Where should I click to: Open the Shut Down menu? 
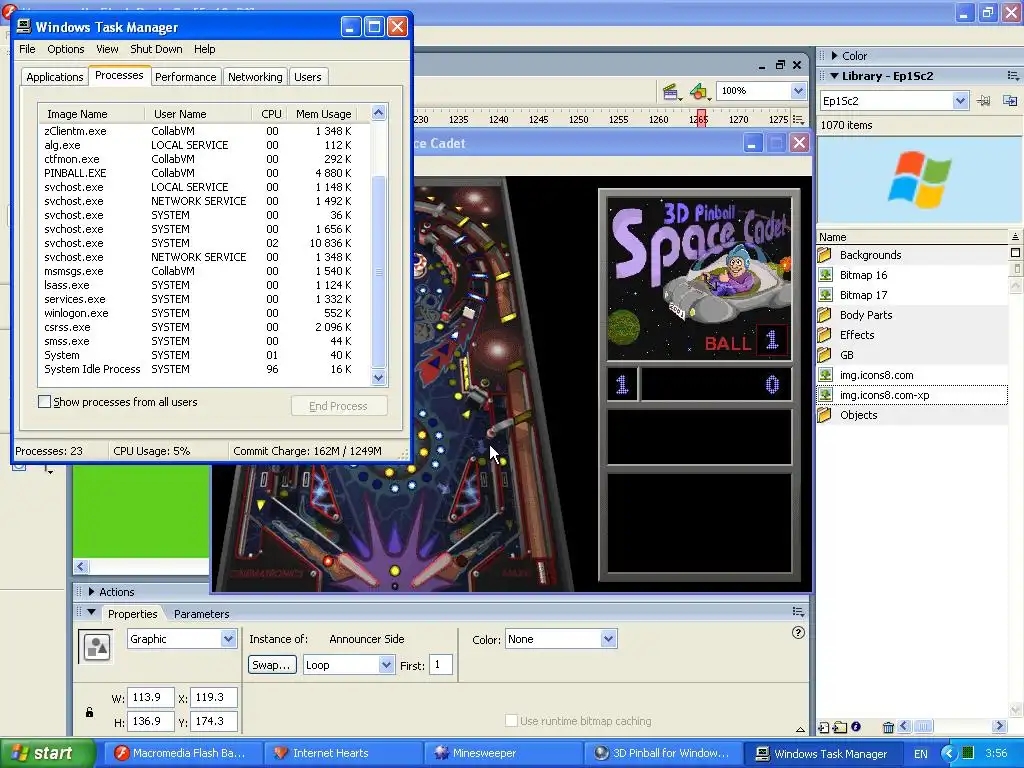pos(156,49)
